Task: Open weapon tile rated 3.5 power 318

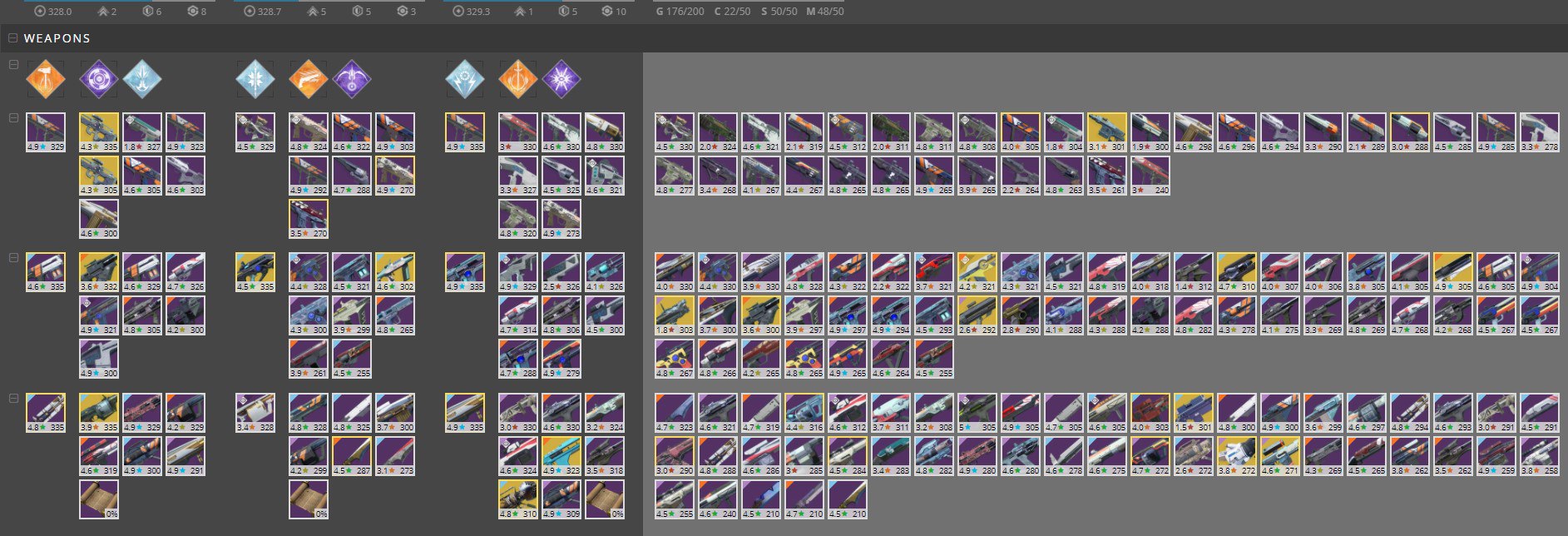Action: [605, 456]
